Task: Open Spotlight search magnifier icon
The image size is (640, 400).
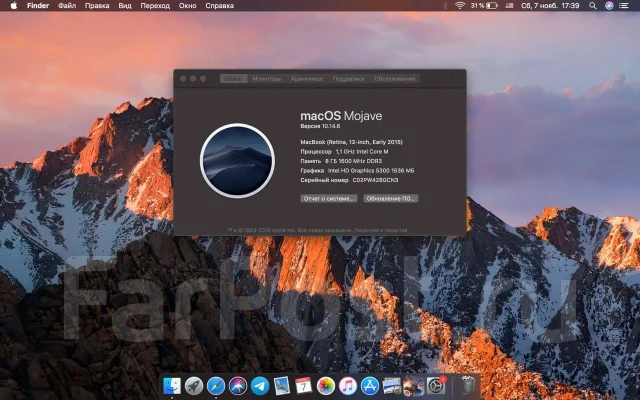Action: point(593,6)
